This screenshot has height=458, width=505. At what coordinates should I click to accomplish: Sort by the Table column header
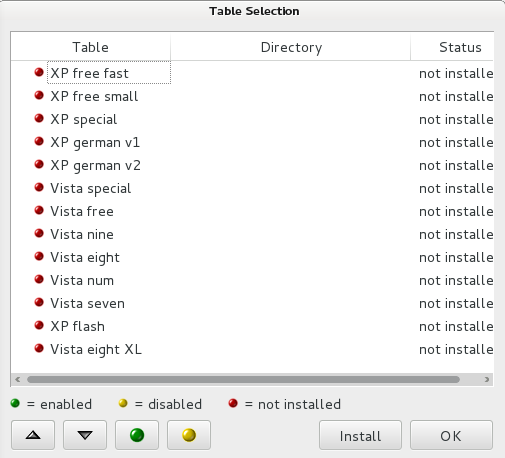(91, 47)
